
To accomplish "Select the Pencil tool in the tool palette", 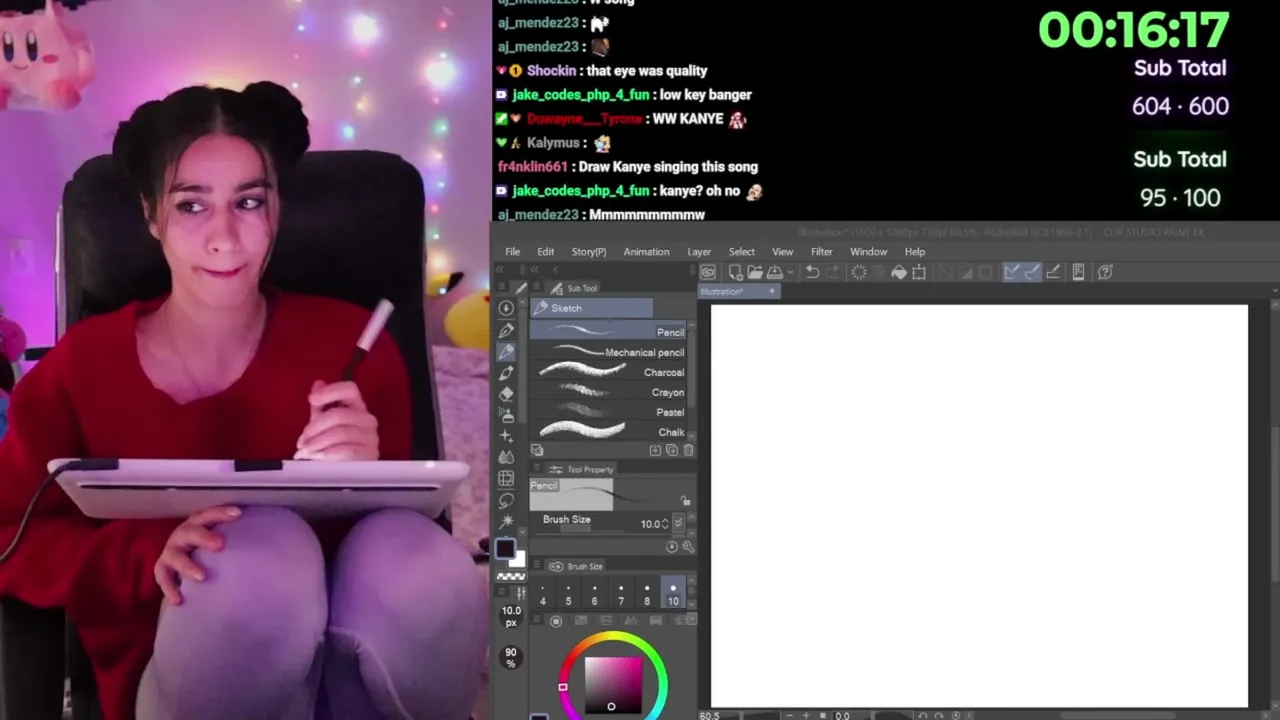I will [x=506, y=352].
